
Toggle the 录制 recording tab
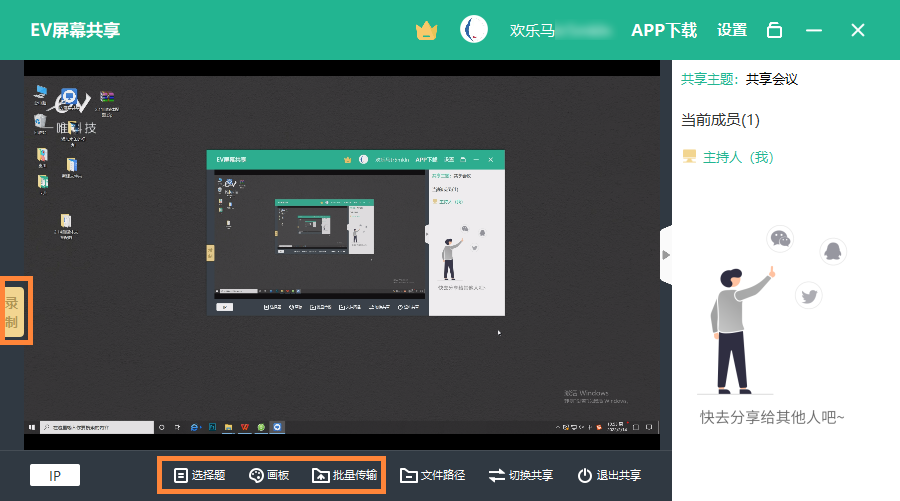(14, 312)
